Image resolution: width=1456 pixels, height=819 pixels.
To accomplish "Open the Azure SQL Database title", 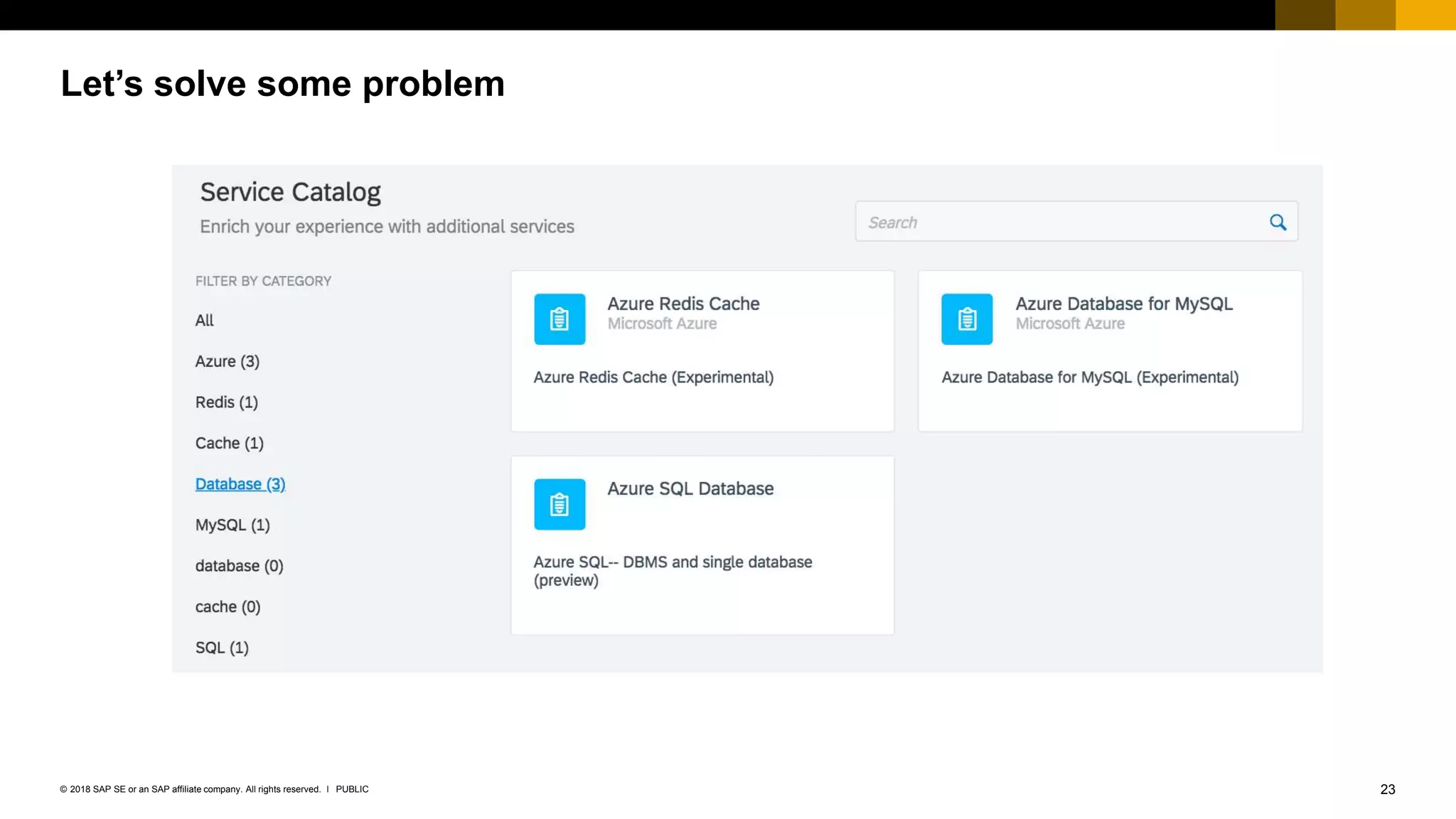I will [x=690, y=488].
